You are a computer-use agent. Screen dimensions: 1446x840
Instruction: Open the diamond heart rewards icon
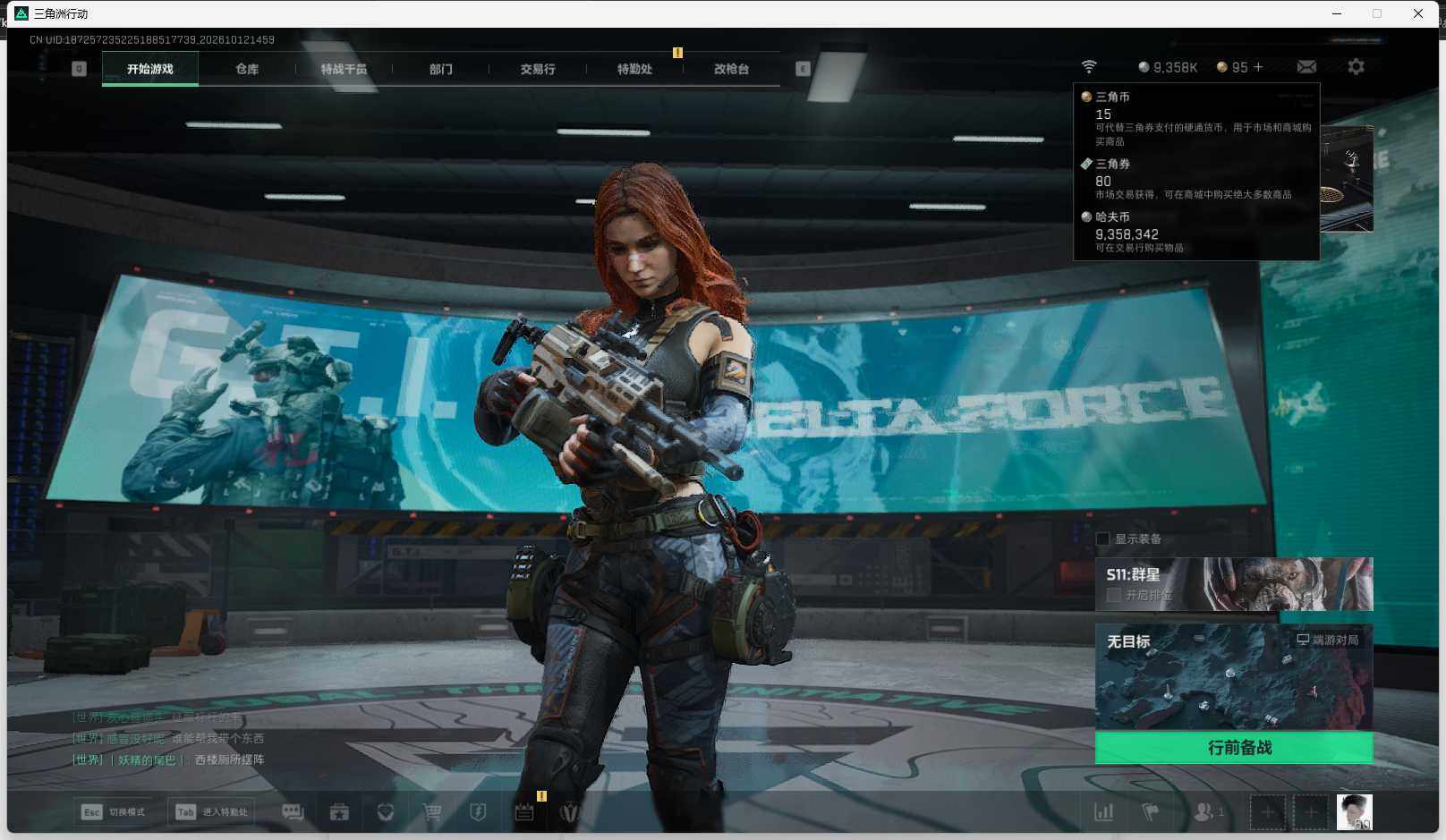(386, 812)
